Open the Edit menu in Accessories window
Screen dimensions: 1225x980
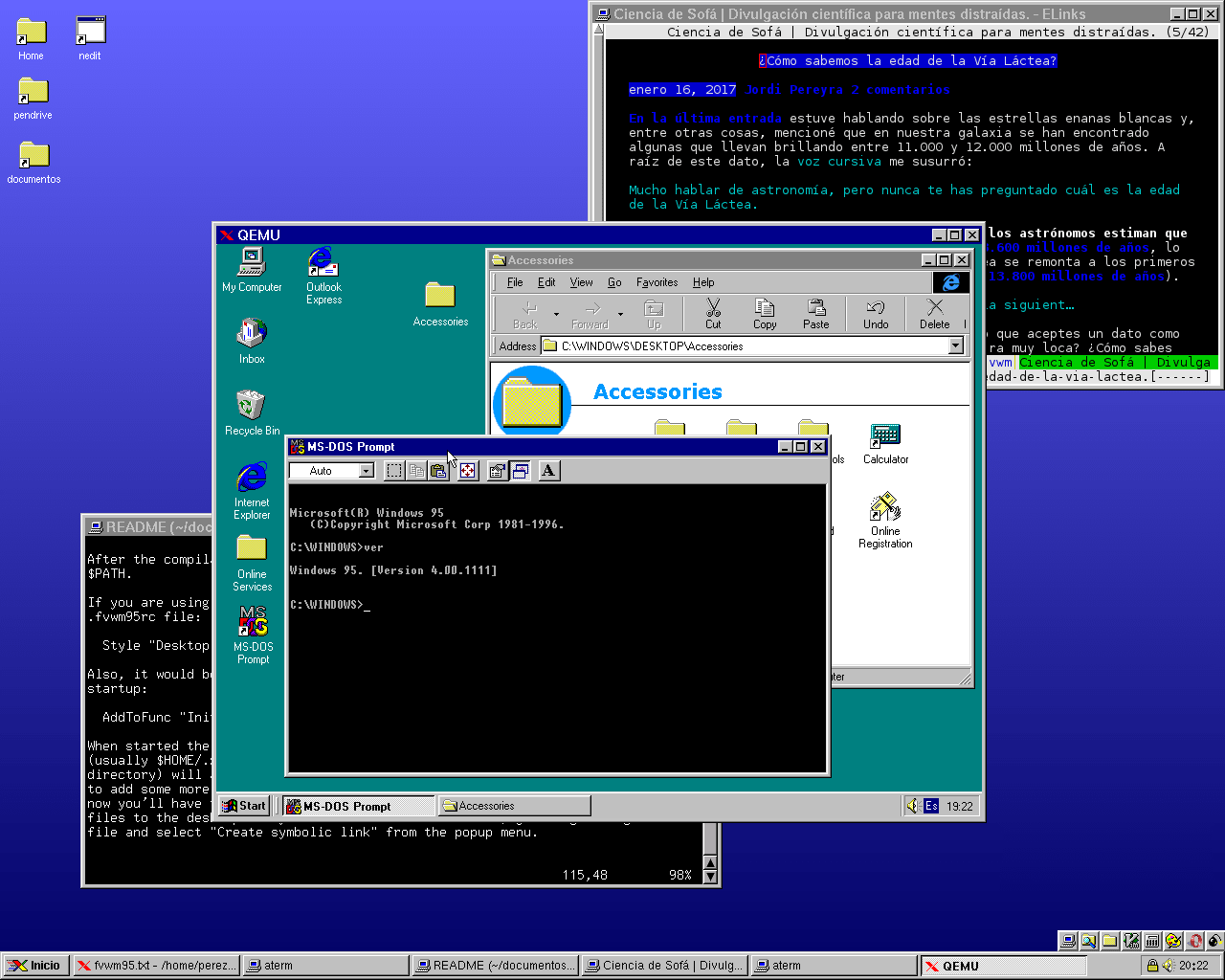[546, 282]
